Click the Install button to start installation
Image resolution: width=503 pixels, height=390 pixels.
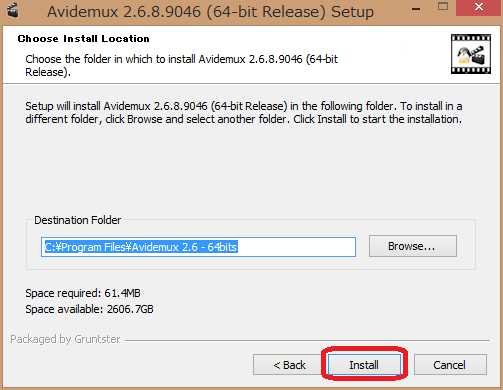pyautogui.click(x=364, y=365)
